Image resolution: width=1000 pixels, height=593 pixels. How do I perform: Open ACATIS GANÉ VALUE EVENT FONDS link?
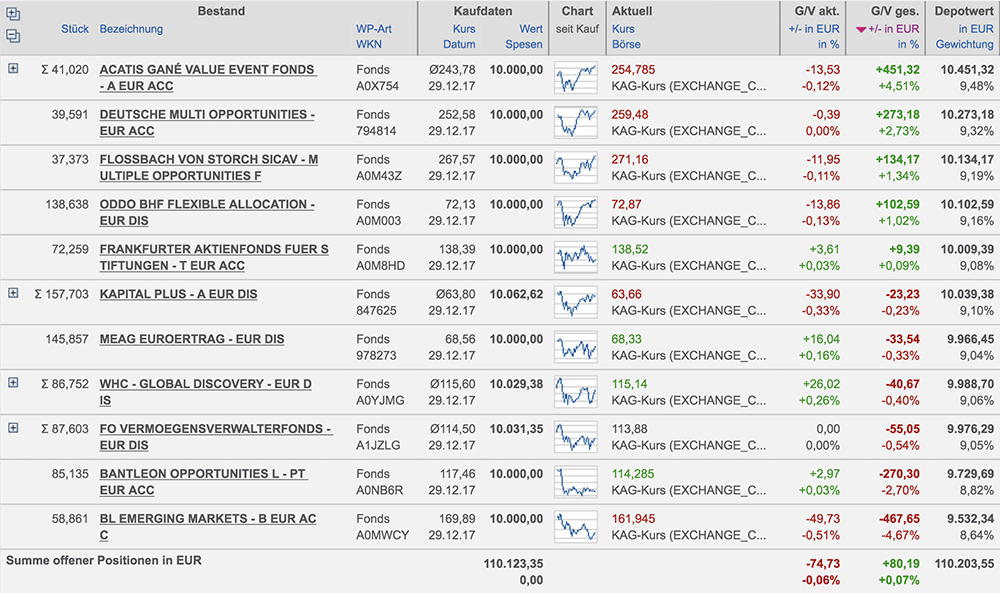[207, 77]
